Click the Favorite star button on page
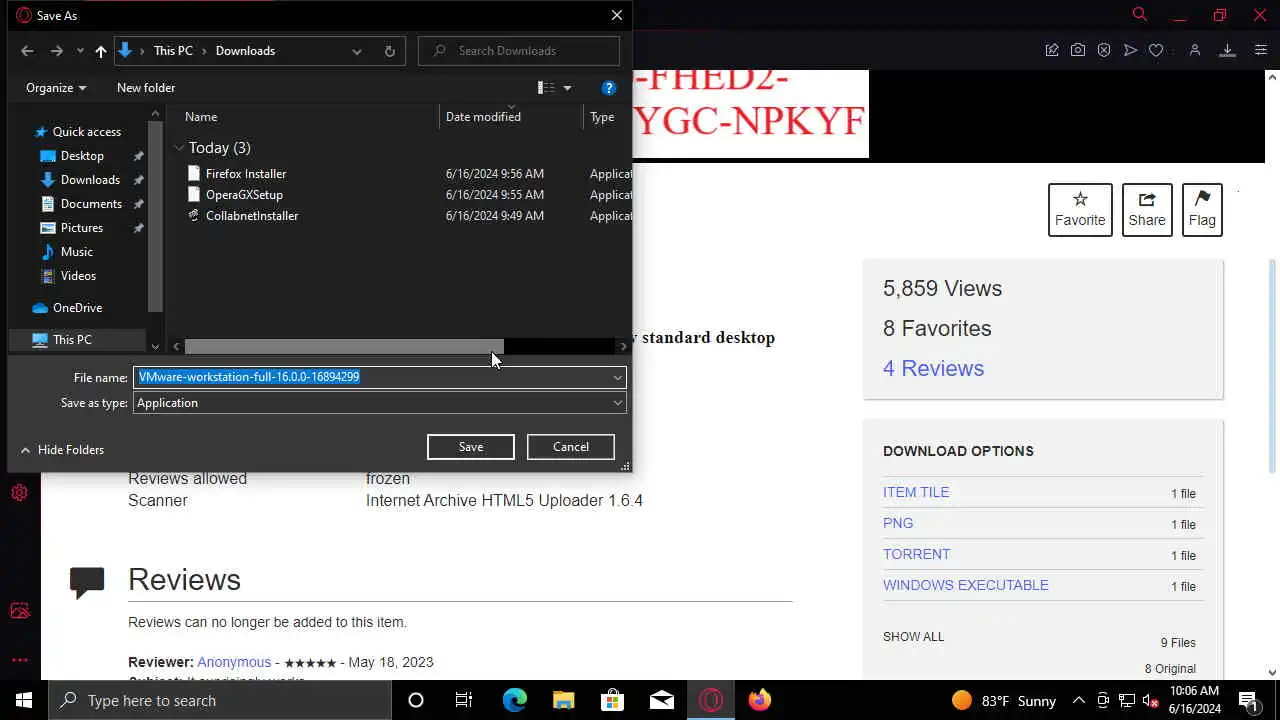The width and height of the screenshot is (1280, 720). pyautogui.click(x=1080, y=210)
